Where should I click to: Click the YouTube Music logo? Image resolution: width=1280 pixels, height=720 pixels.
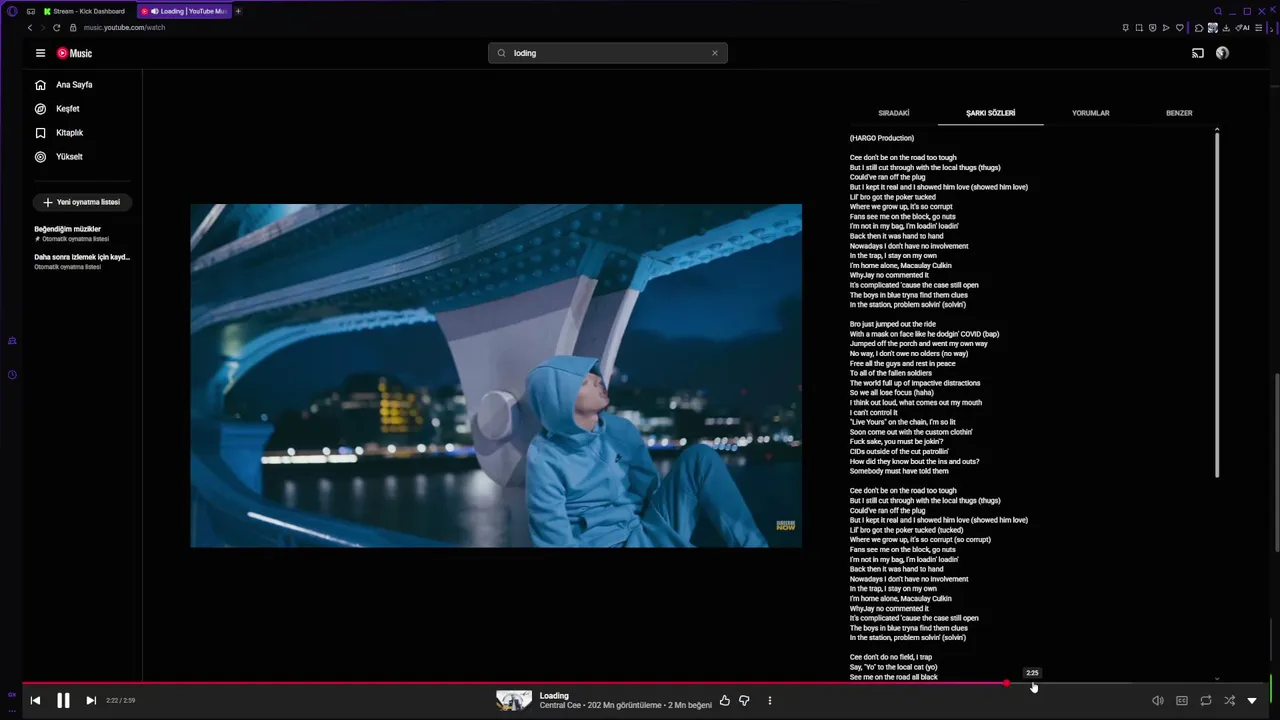click(x=74, y=53)
